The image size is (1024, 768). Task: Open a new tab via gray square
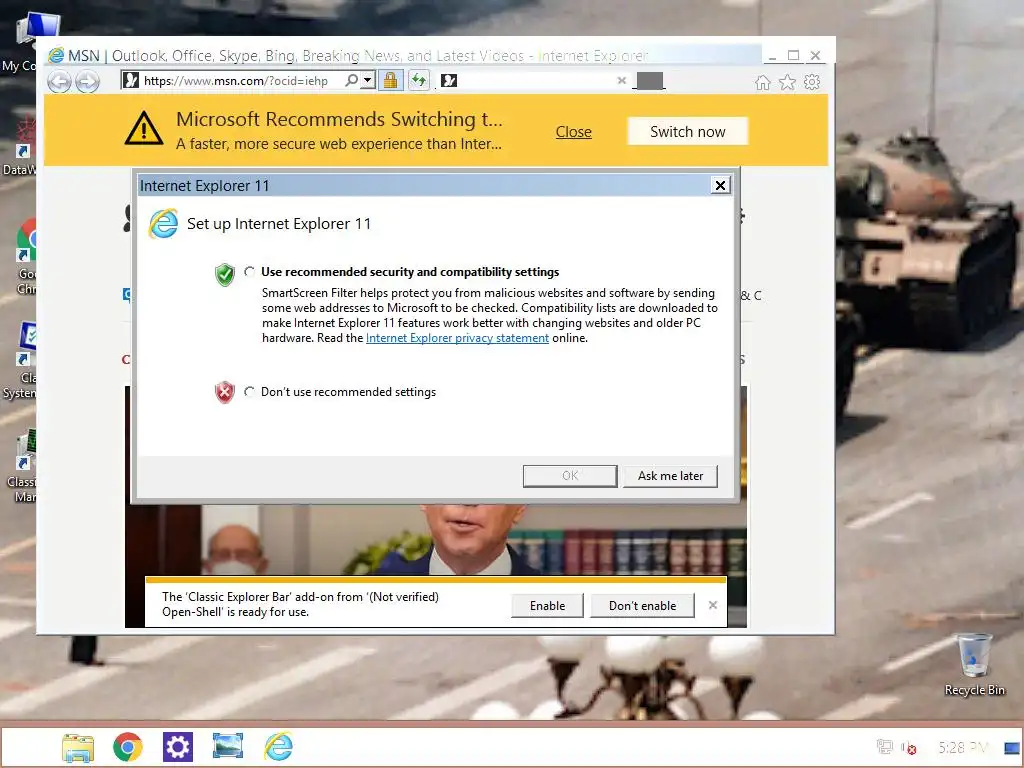650,80
